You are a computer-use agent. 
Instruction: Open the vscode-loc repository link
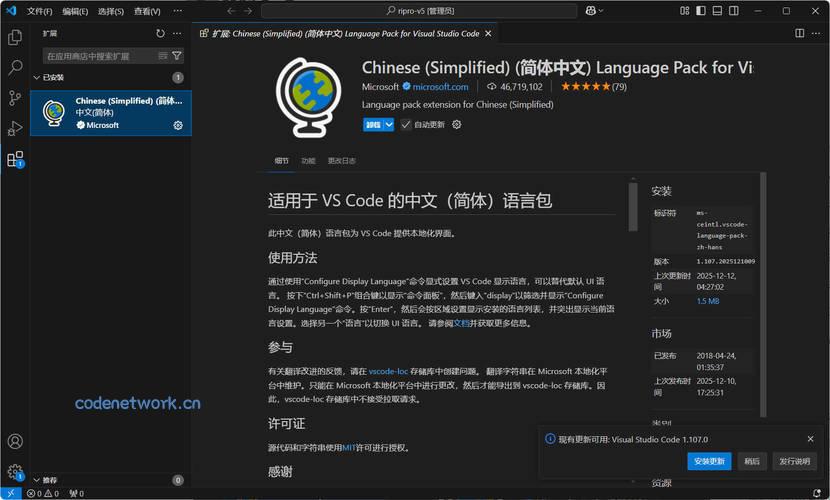click(x=389, y=371)
